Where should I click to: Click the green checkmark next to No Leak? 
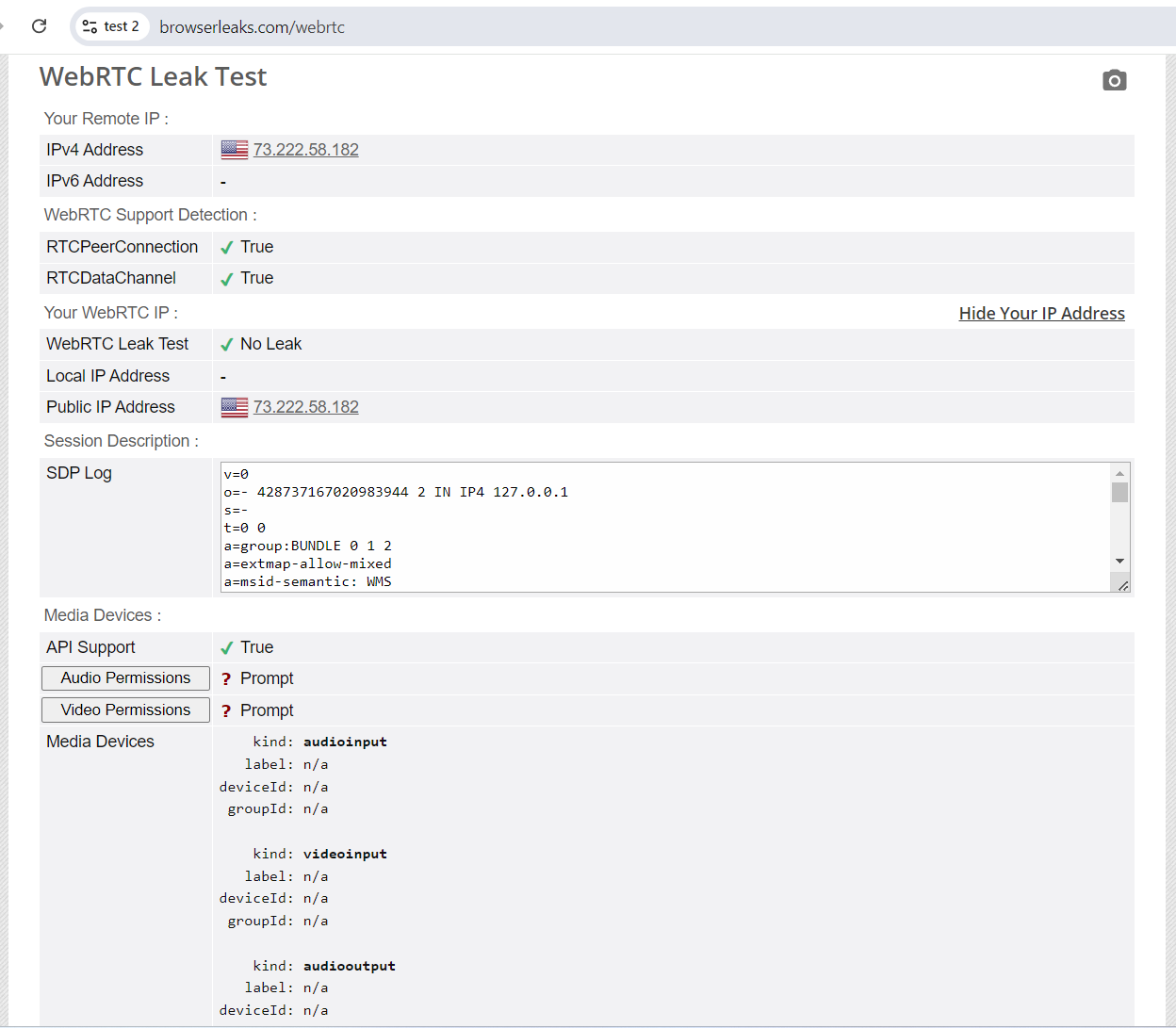(226, 345)
